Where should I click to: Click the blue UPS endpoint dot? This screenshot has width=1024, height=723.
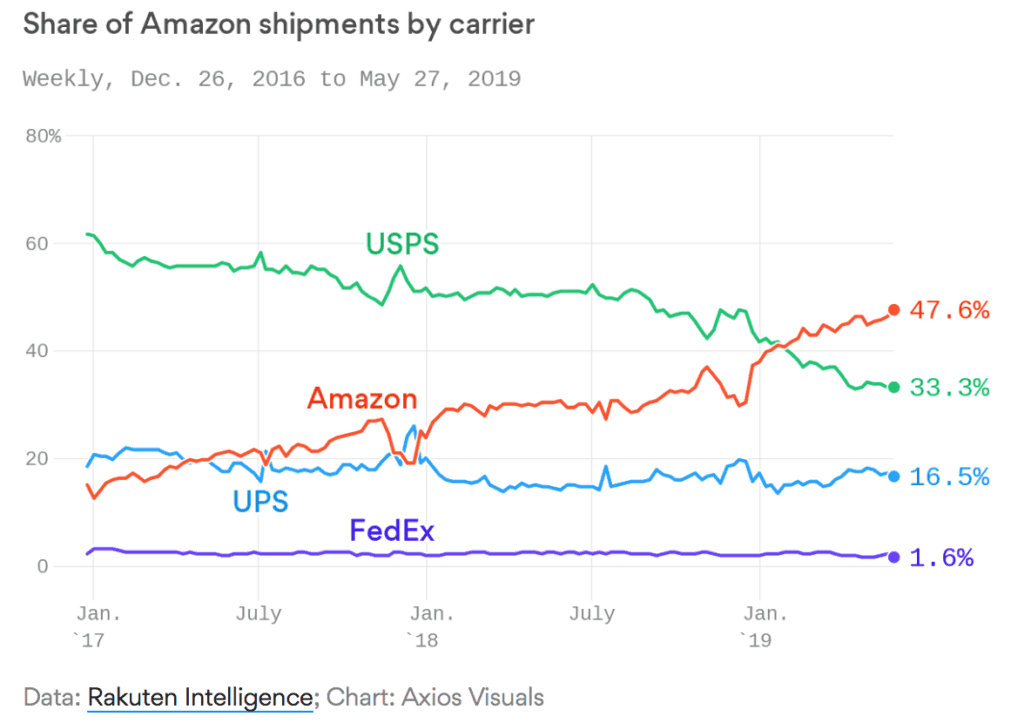point(894,477)
